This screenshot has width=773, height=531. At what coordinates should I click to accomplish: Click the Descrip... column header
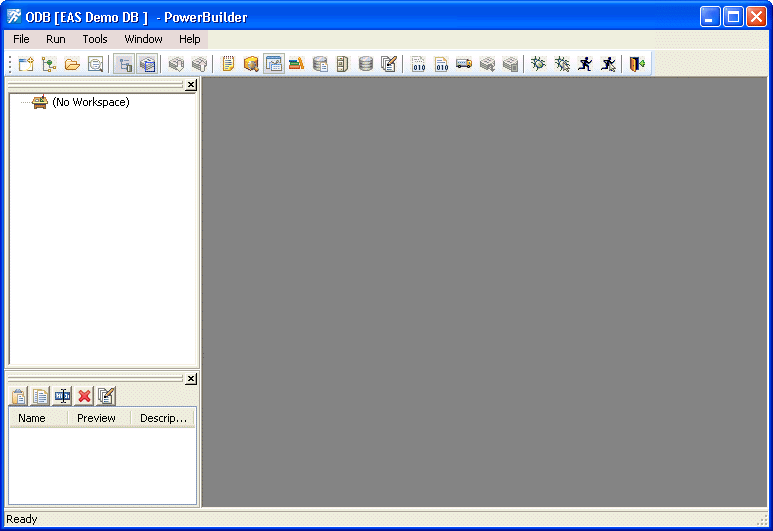(163, 418)
